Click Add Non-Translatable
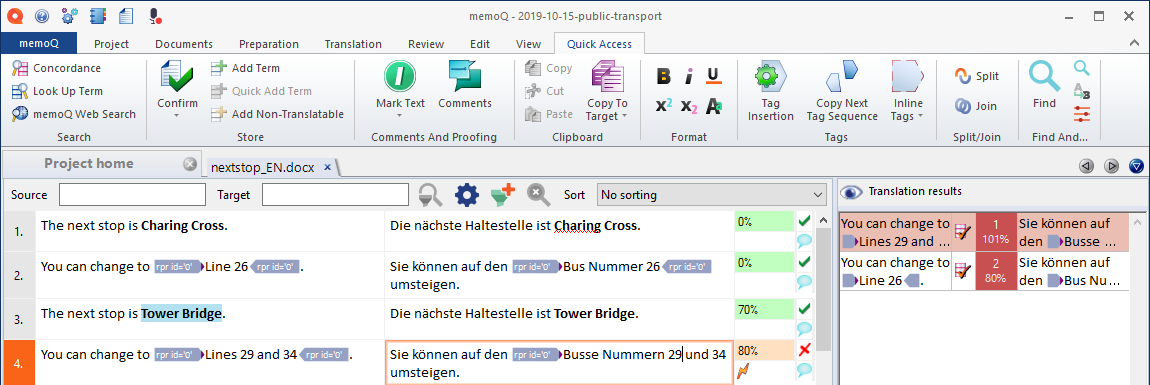 (277, 114)
